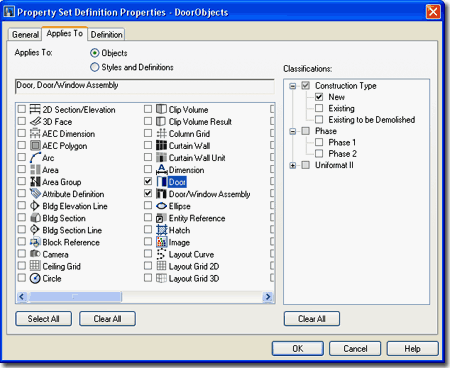Image resolution: width=450 pixels, height=368 pixels.
Task: Switch to the General tab
Action: (25, 34)
